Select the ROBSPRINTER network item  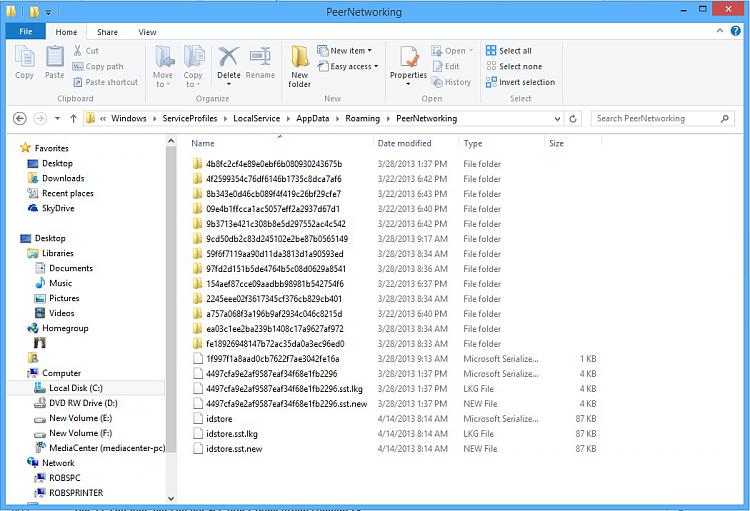pyautogui.click(x=69, y=493)
